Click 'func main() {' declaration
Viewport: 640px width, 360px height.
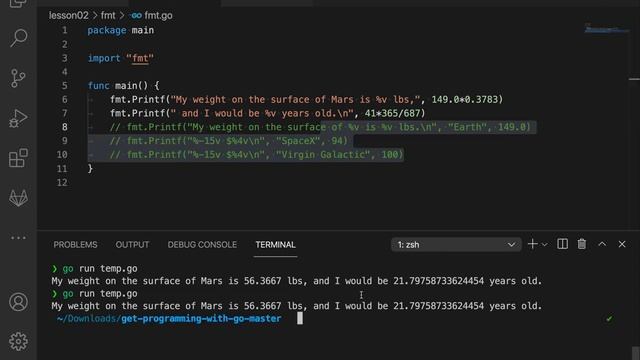pos(124,86)
